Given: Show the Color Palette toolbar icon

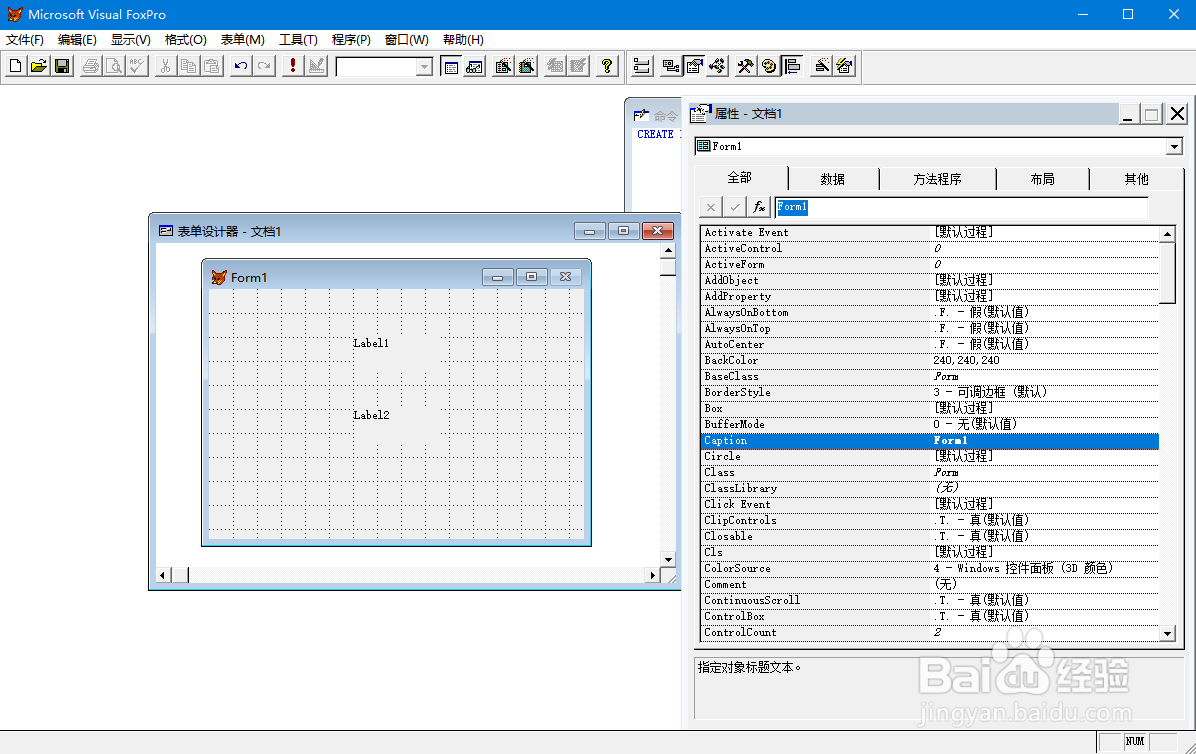Looking at the screenshot, I should pos(769,66).
